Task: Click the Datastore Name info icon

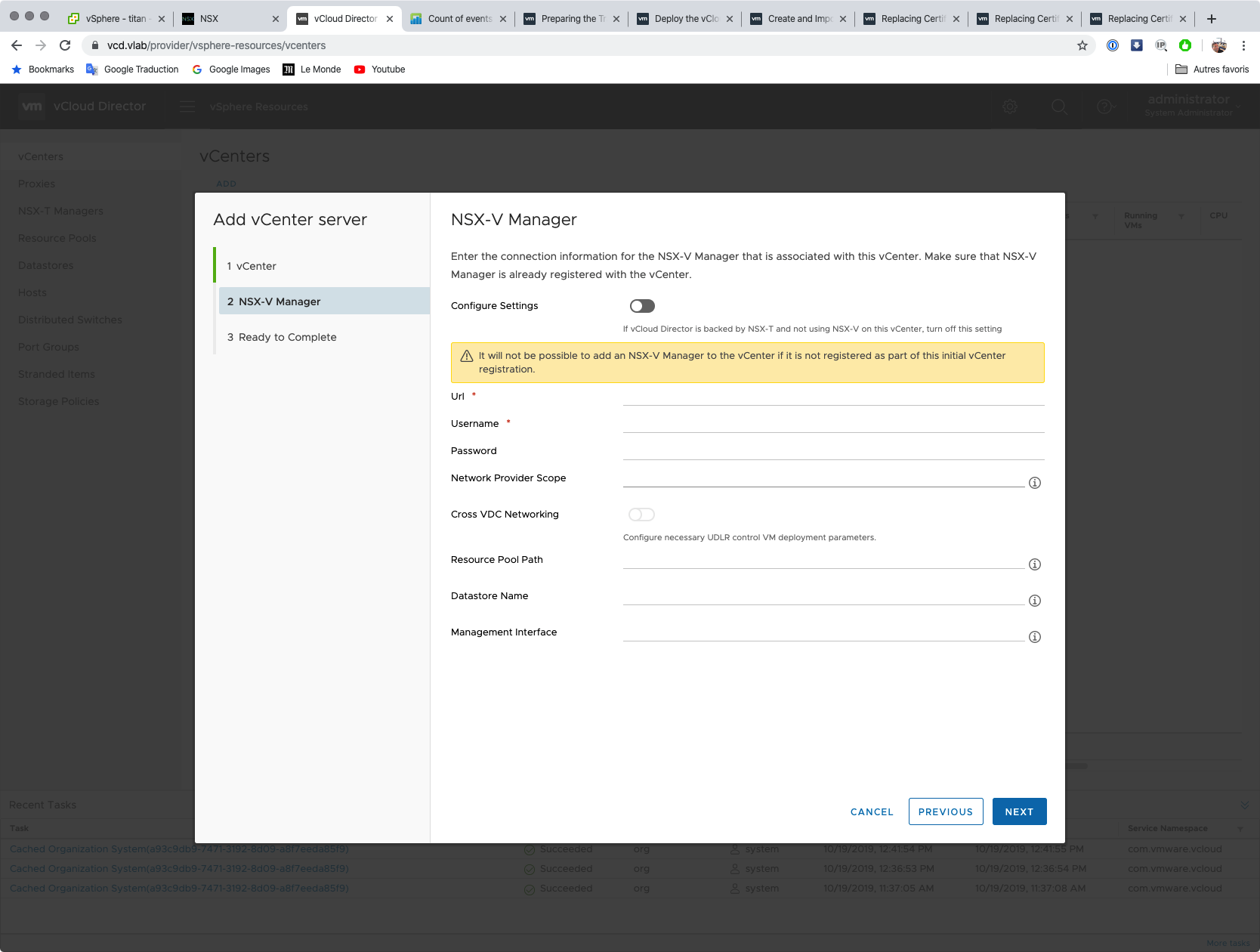Action: [x=1035, y=601]
